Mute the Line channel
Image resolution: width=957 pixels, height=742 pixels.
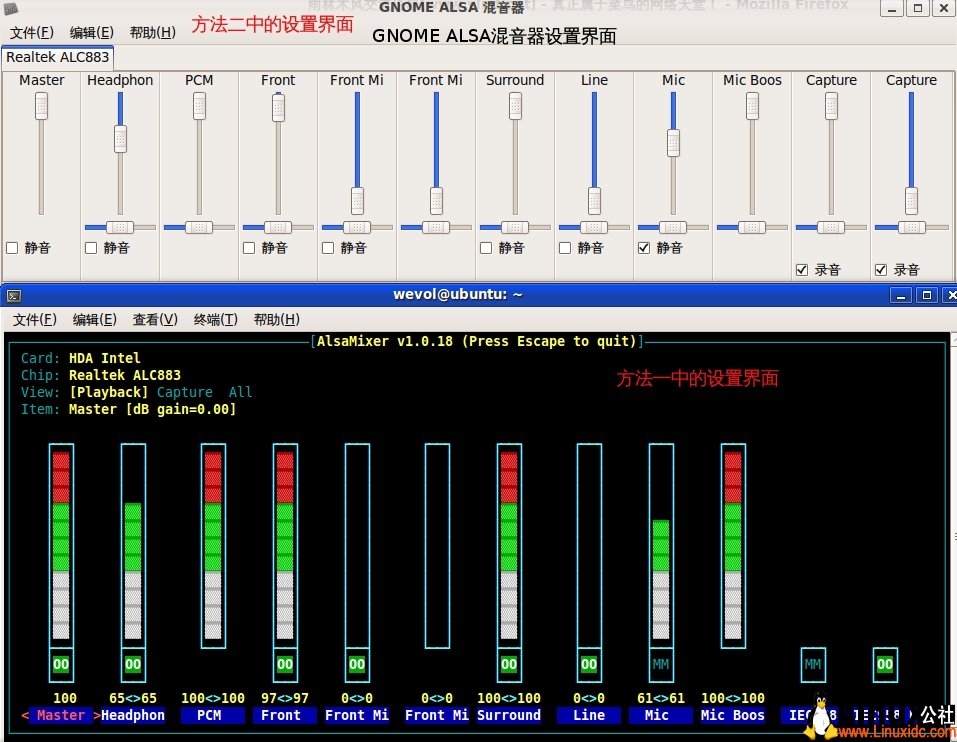pos(566,247)
